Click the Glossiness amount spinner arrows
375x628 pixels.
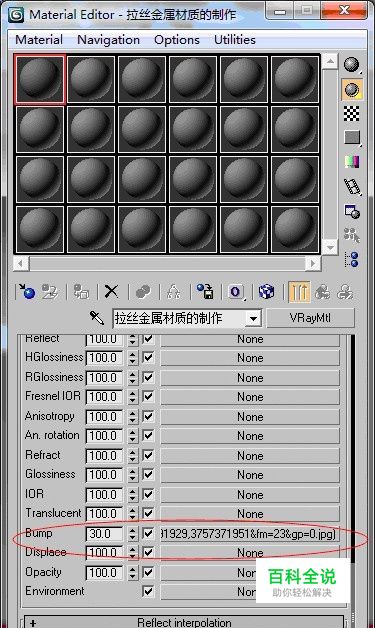133,475
